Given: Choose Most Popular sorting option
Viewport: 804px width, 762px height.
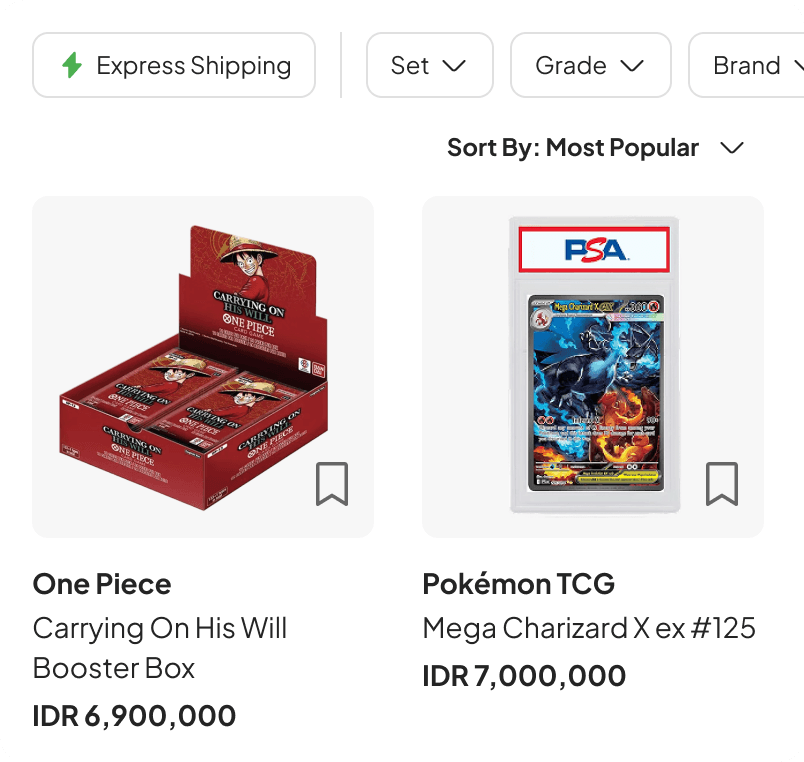Looking at the screenshot, I should click(622, 147).
